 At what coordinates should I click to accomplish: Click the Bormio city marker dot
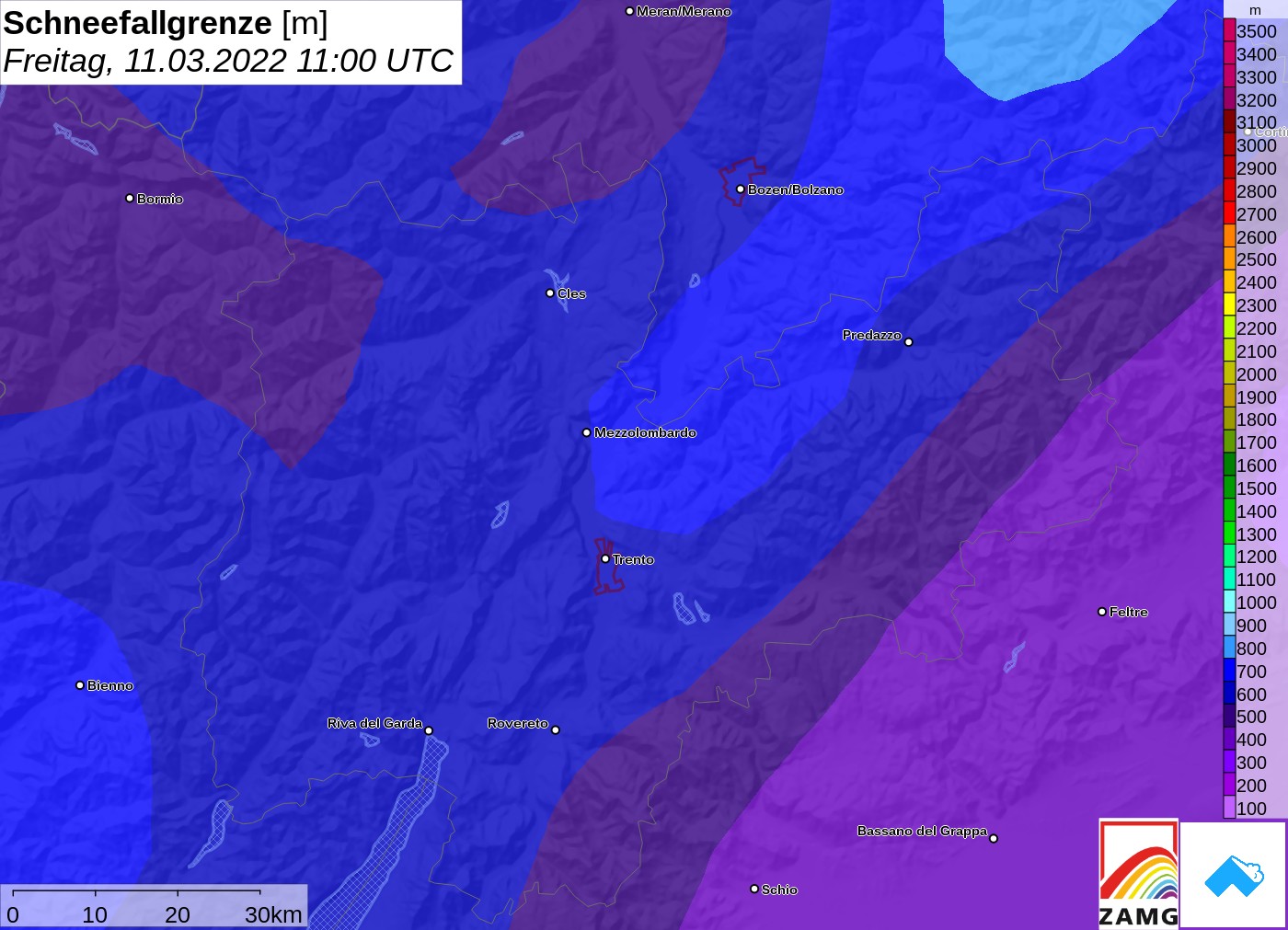click(130, 198)
